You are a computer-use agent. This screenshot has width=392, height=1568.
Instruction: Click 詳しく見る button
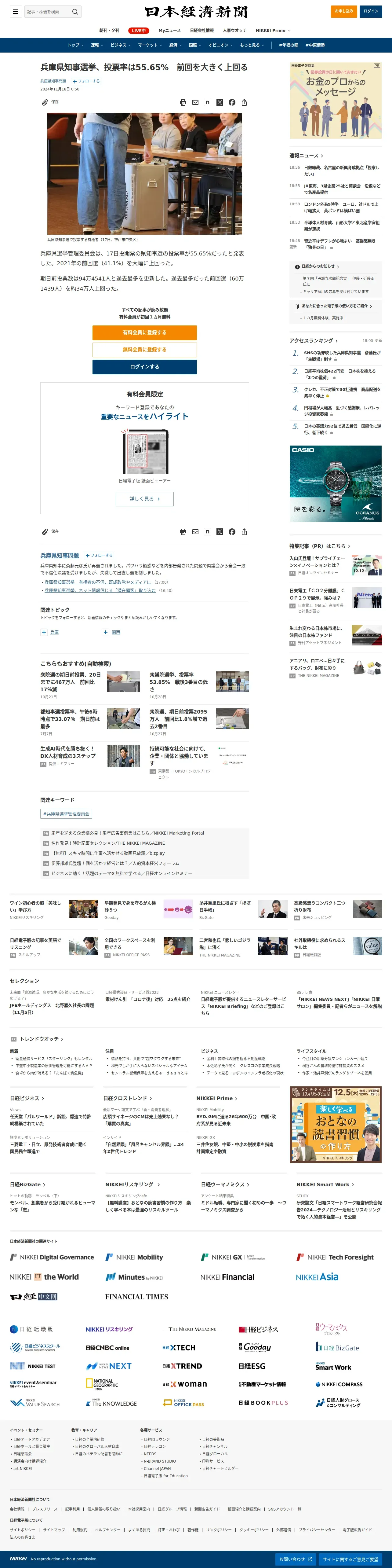click(145, 498)
